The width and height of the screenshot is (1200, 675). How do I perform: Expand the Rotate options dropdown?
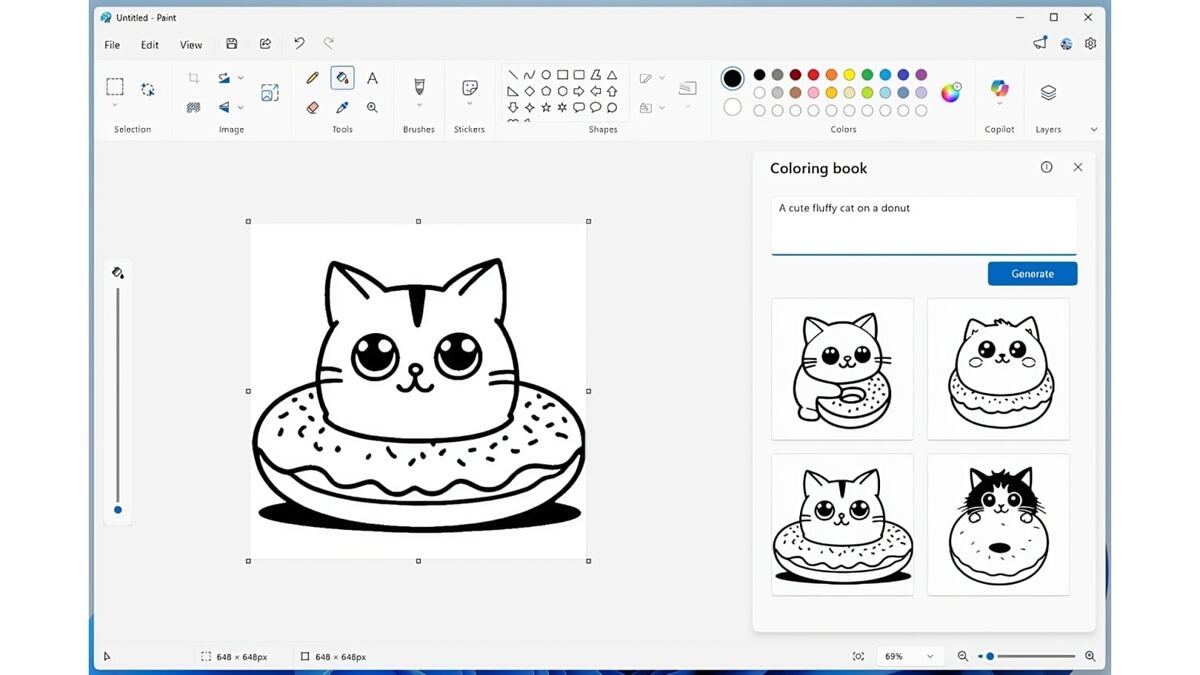click(240, 77)
